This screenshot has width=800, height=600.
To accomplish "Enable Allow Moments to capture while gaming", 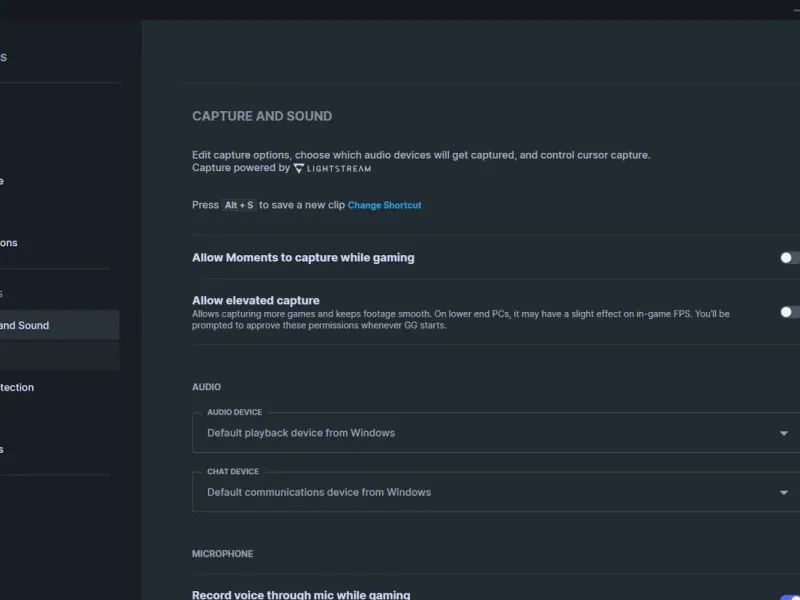I will click(789, 258).
